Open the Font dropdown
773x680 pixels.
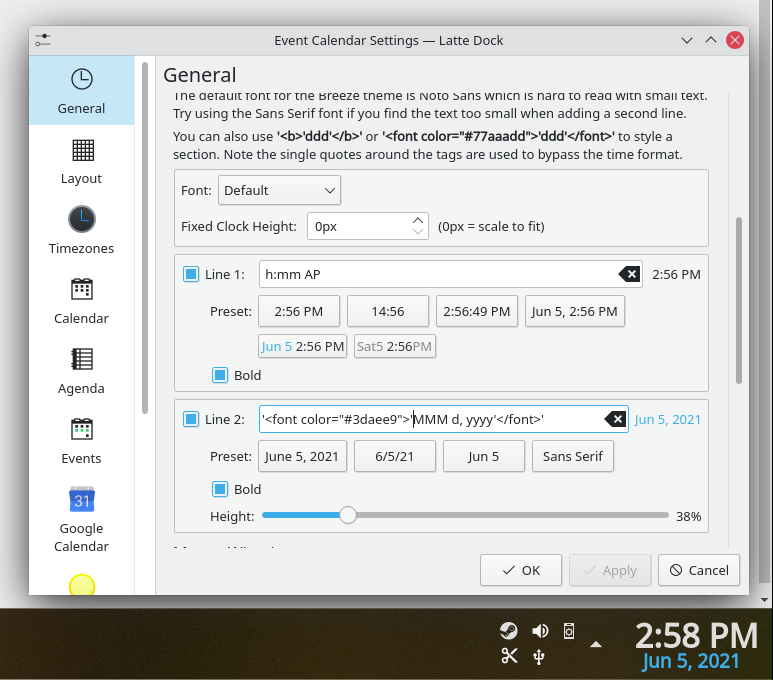tap(279, 190)
